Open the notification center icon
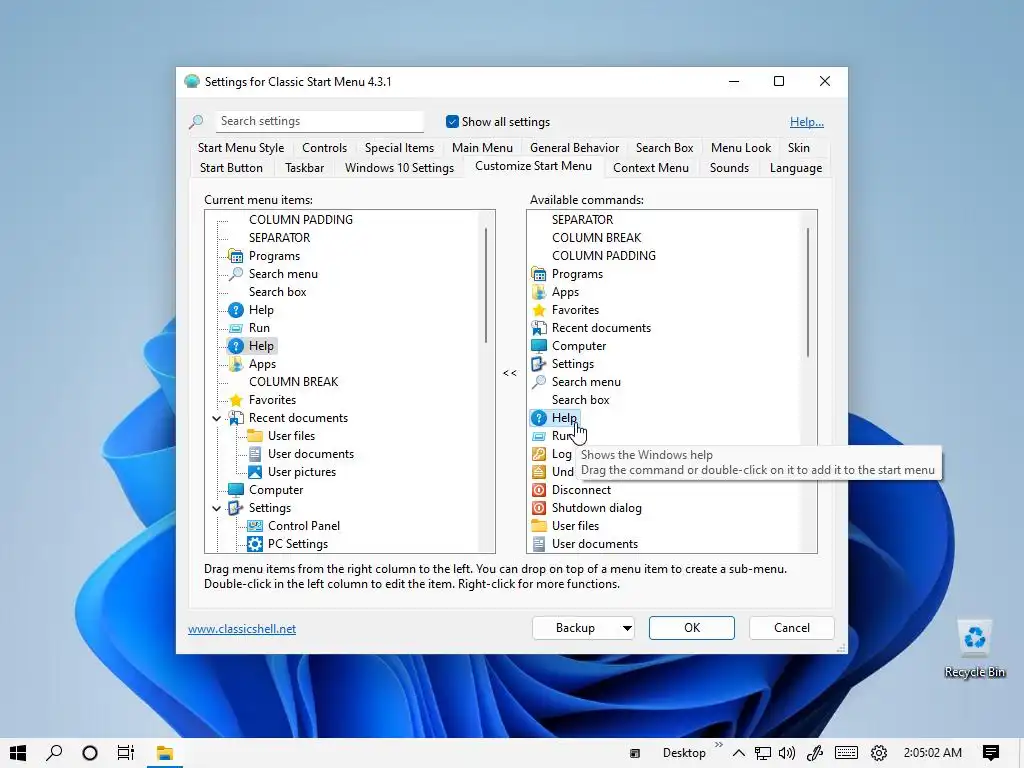 point(991,753)
